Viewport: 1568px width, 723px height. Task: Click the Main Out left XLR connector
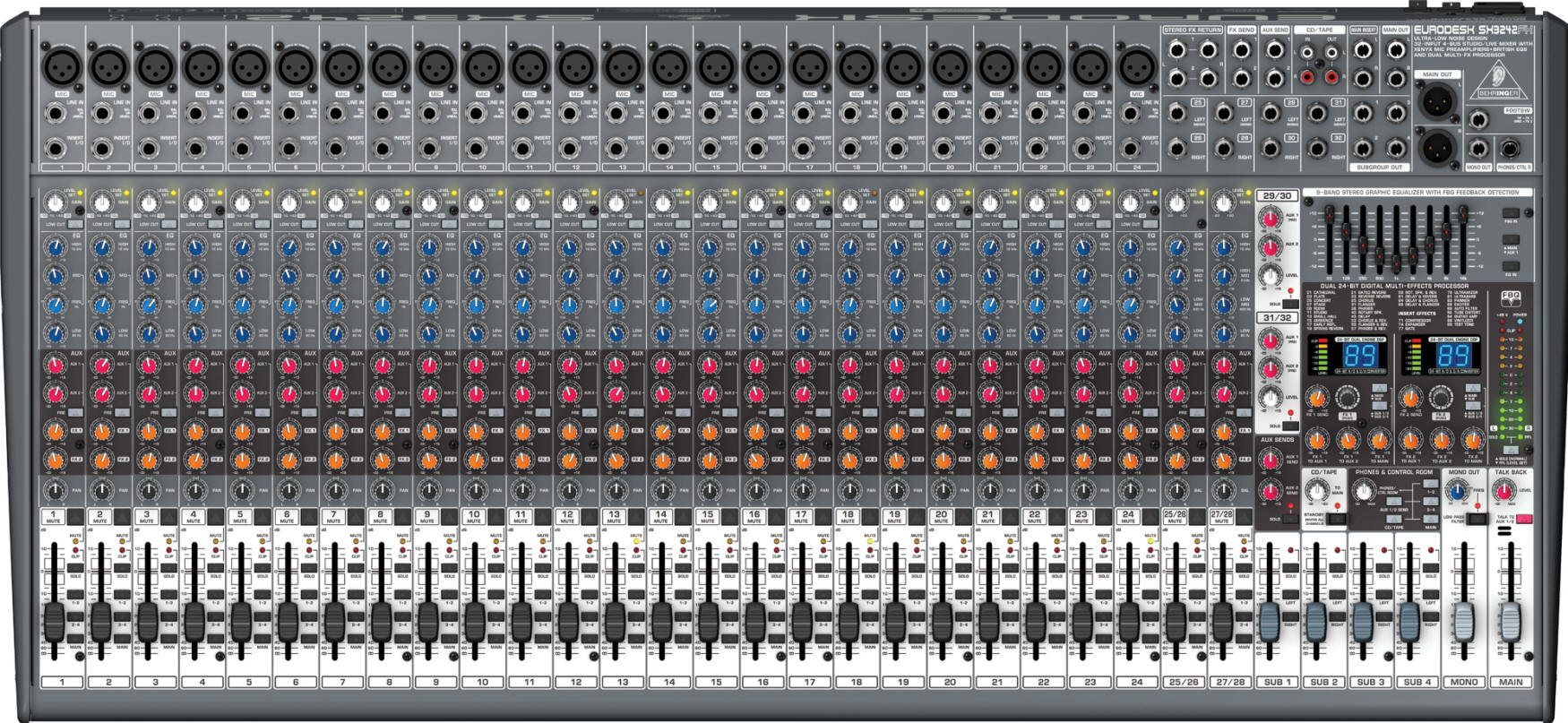1435,99
